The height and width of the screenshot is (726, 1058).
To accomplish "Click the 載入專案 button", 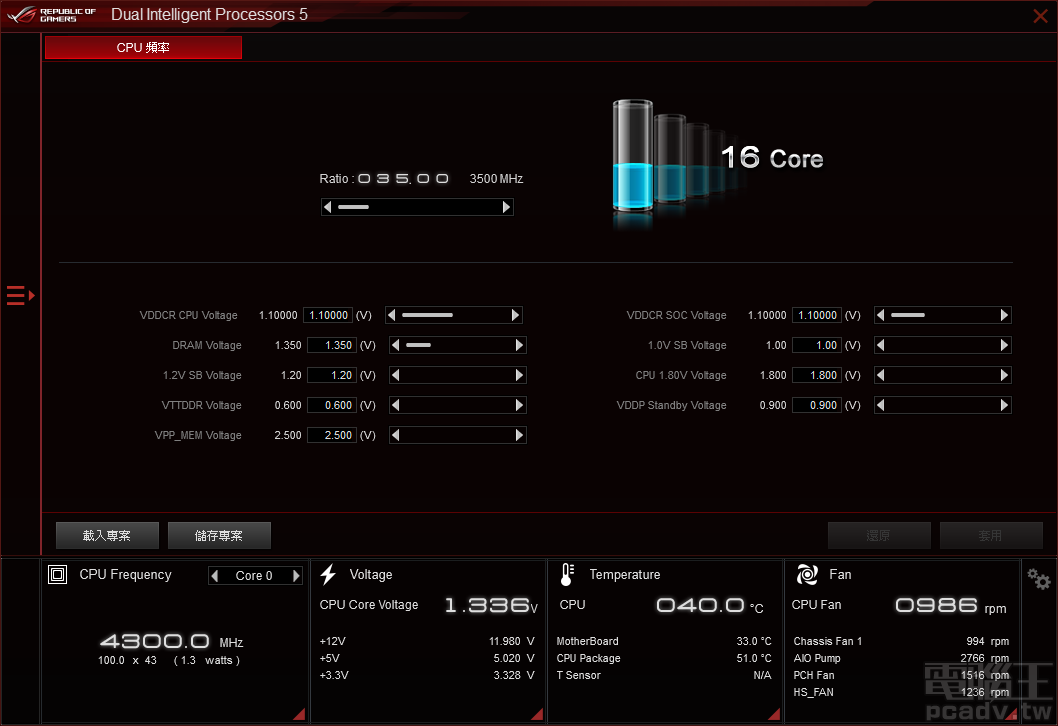I will click(x=106, y=535).
